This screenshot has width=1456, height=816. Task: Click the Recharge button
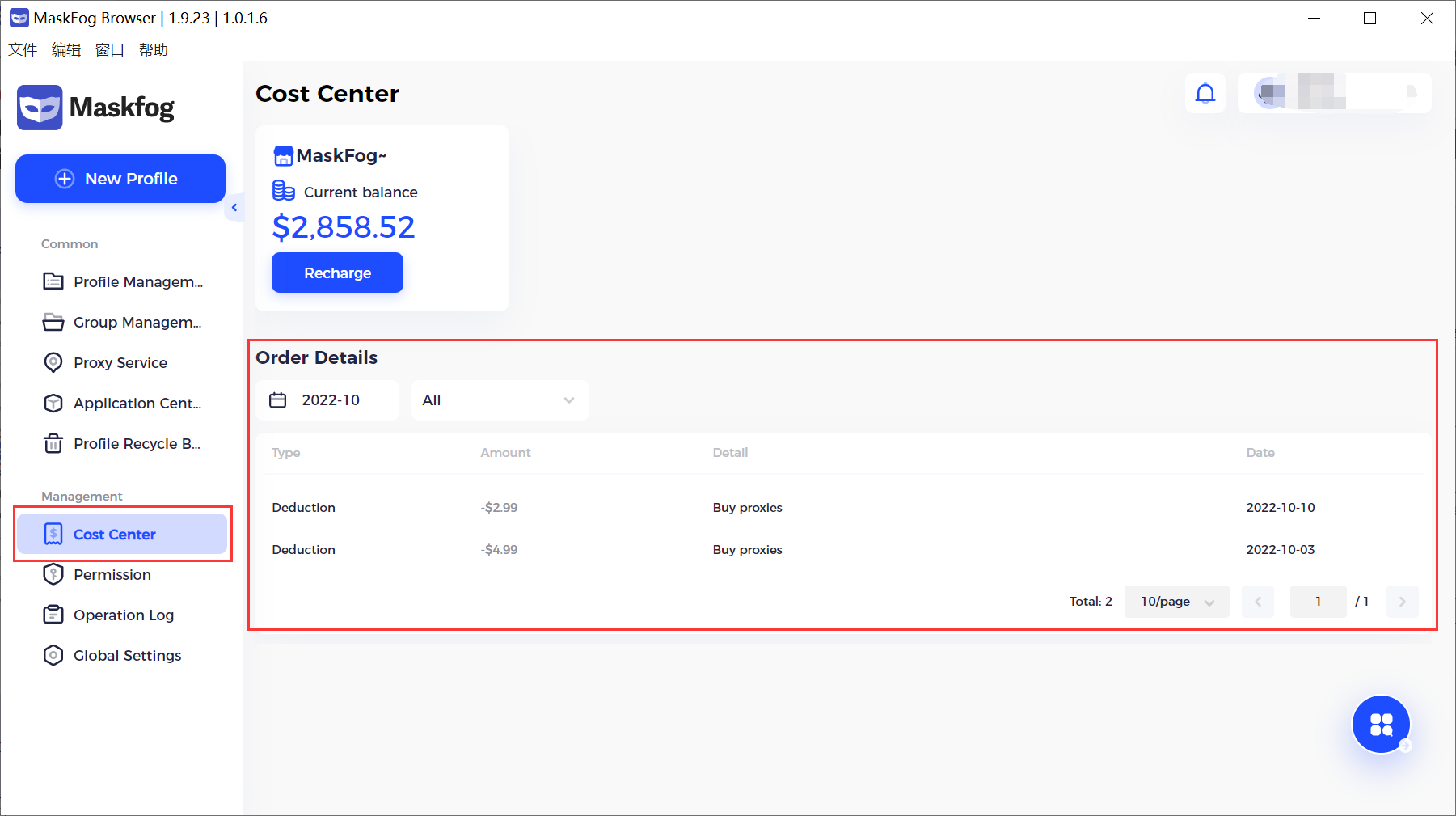tap(337, 273)
